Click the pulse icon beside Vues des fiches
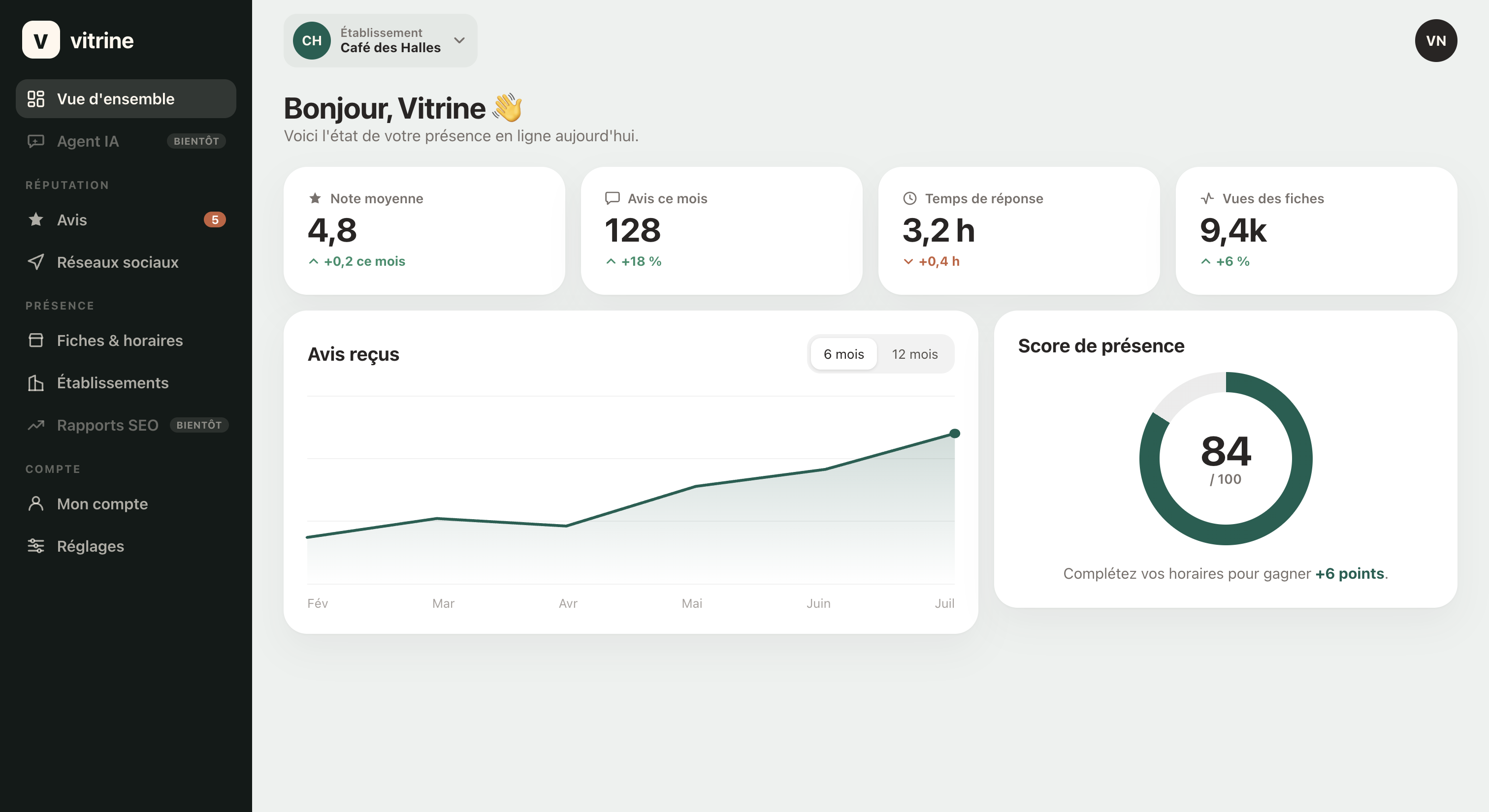 click(x=1207, y=198)
